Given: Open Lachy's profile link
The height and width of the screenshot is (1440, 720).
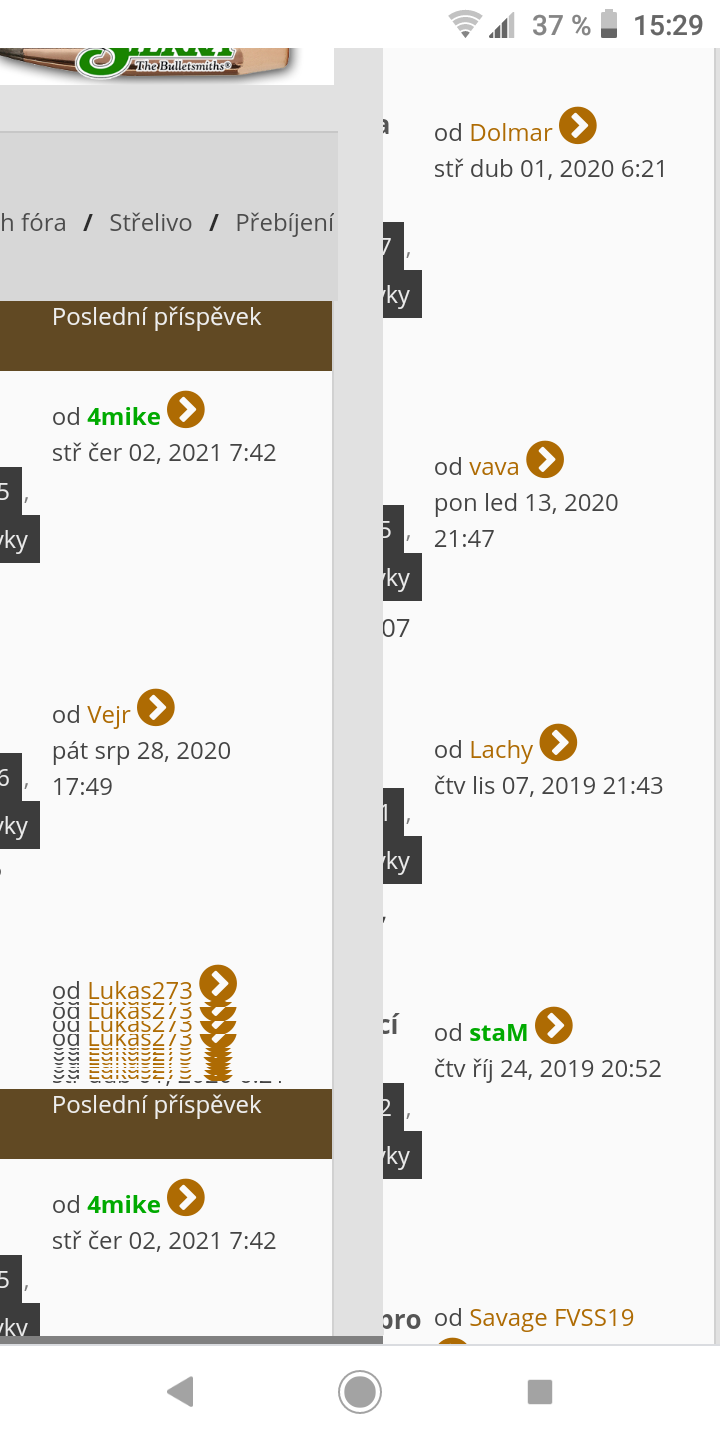Looking at the screenshot, I should pyautogui.click(x=501, y=750).
